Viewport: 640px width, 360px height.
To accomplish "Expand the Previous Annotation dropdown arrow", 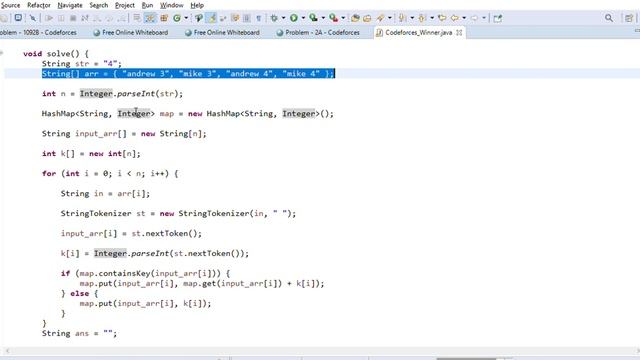I will pyautogui.click(x=432, y=18).
